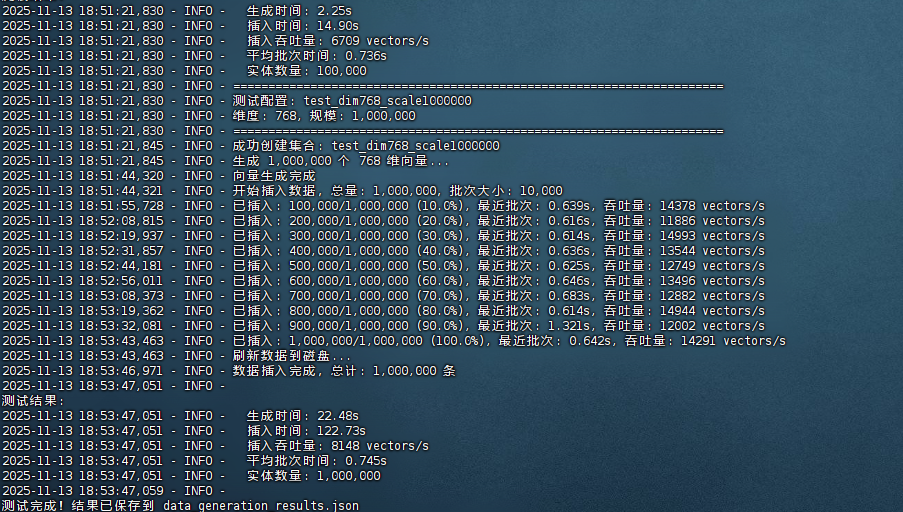Click the text '插入时间: 122.73s'
Image resolution: width=903 pixels, height=512 pixels.
click(306, 430)
